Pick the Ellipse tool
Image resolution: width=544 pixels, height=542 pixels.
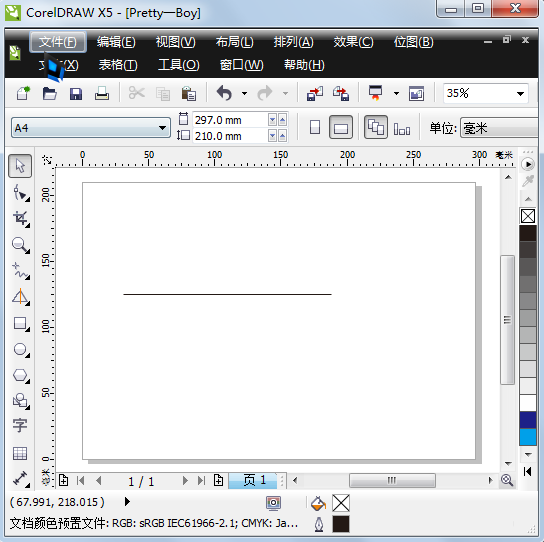(21, 349)
